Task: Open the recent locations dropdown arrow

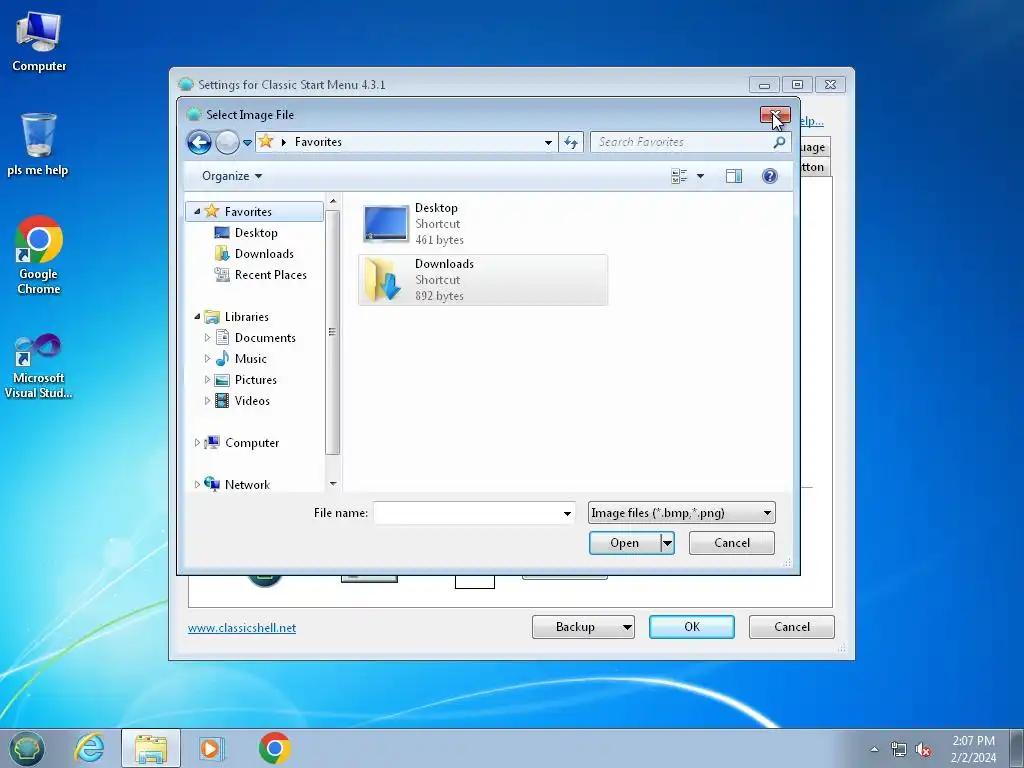Action: (248, 142)
